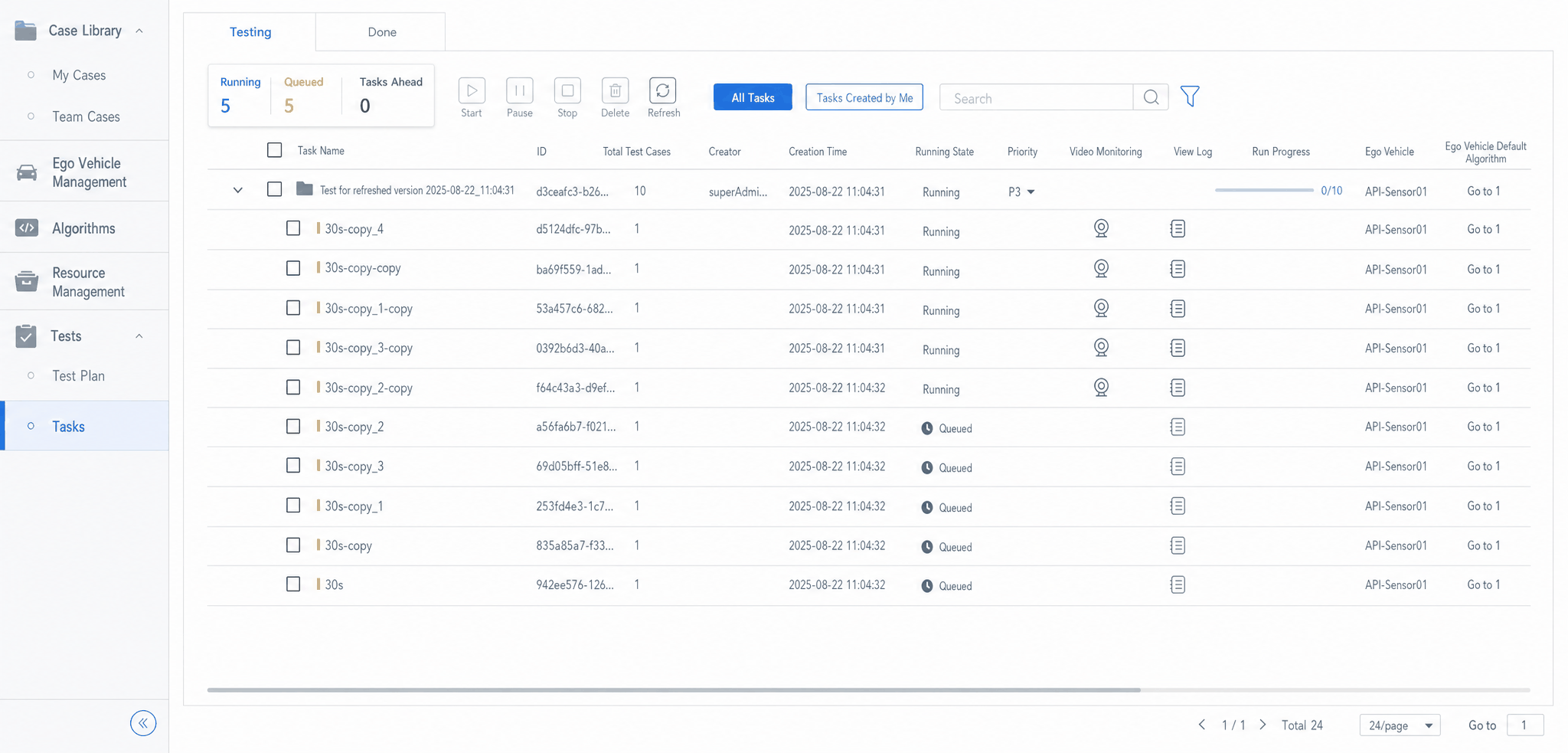Open Resource Management in sidebar
The width and height of the screenshot is (1568, 753).
pos(84,282)
